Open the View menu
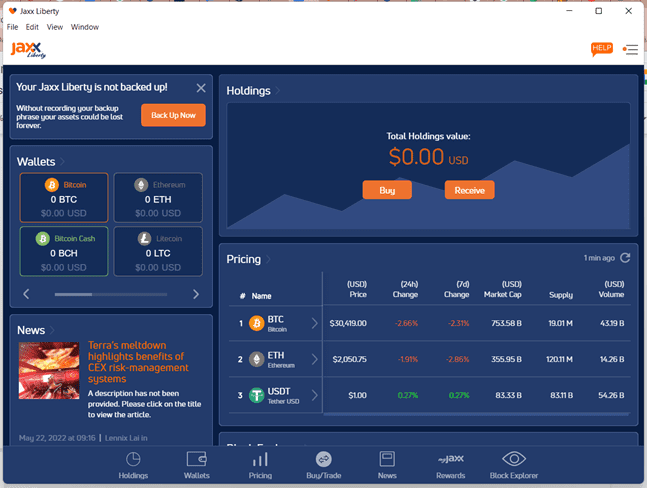Viewport: 647px width, 488px height. (55, 27)
